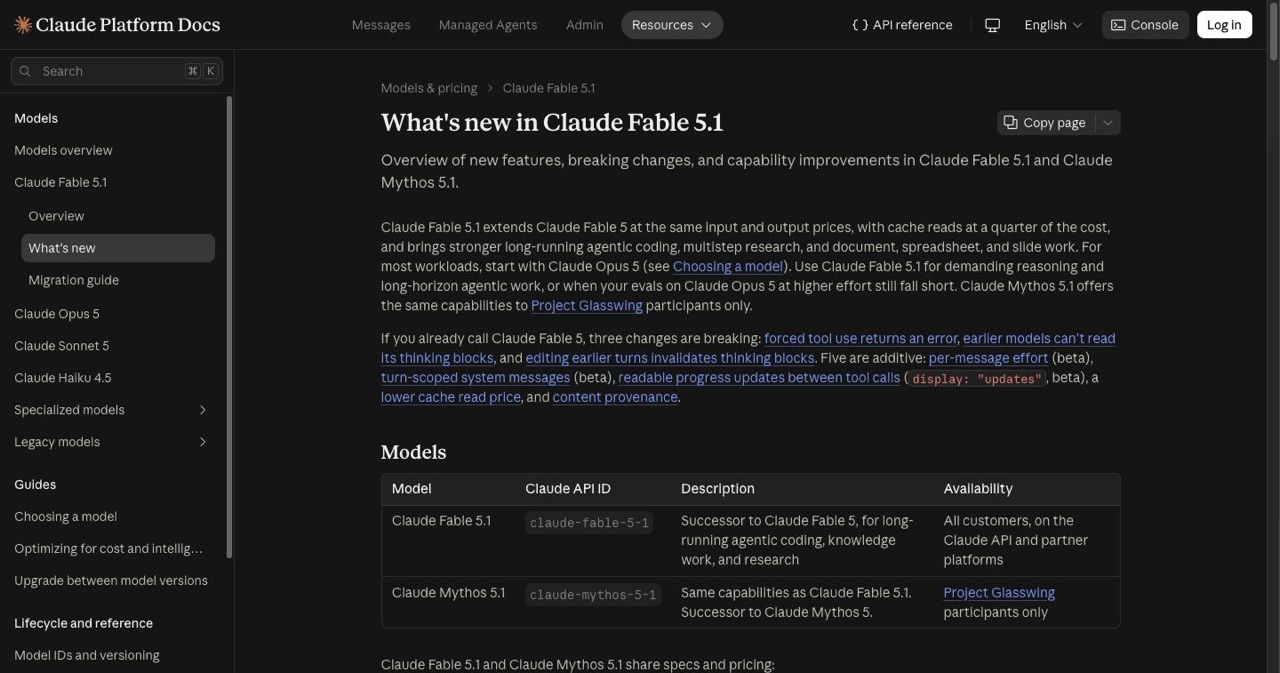1280x673 pixels.
Task: Click the claude-fable-5-1 API ID code
Action: tap(589, 523)
